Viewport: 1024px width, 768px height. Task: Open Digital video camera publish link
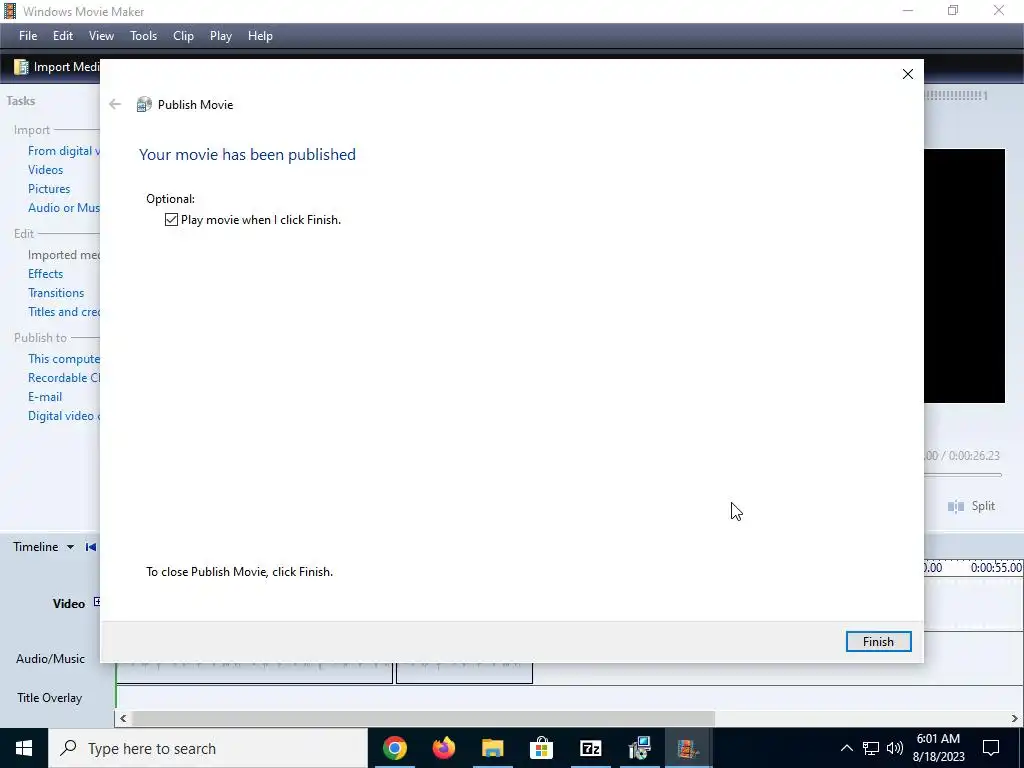tap(63, 415)
